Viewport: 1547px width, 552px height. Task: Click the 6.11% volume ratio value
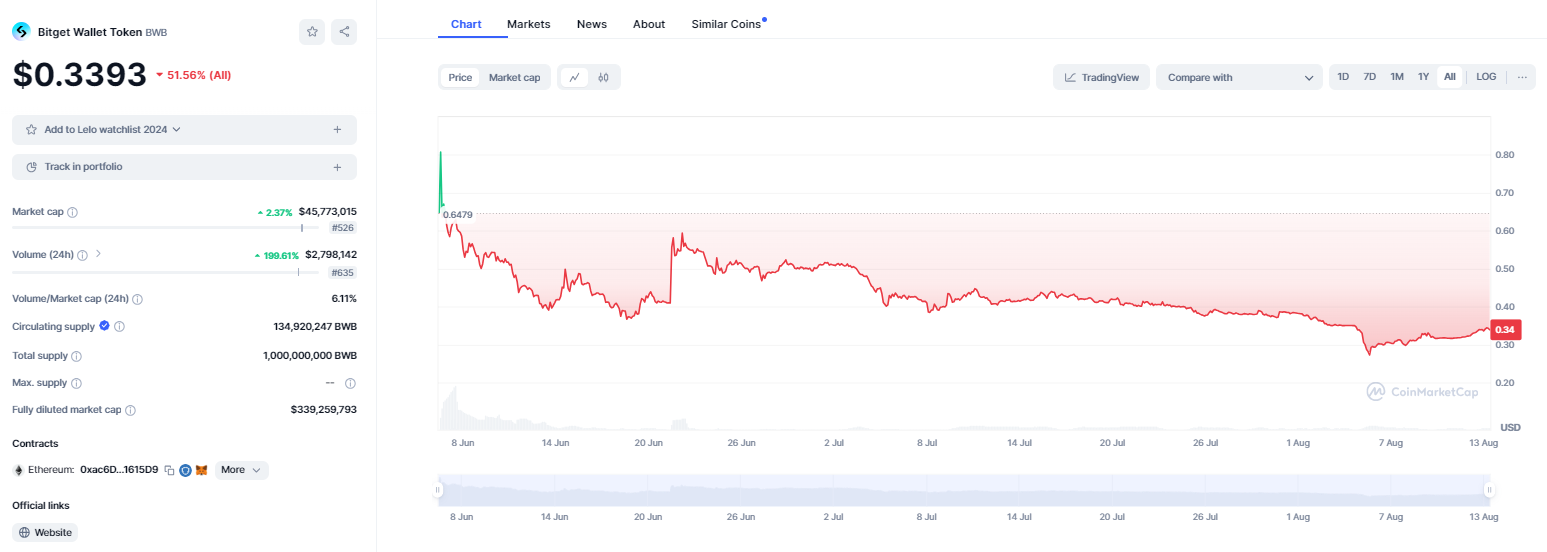[x=342, y=299]
